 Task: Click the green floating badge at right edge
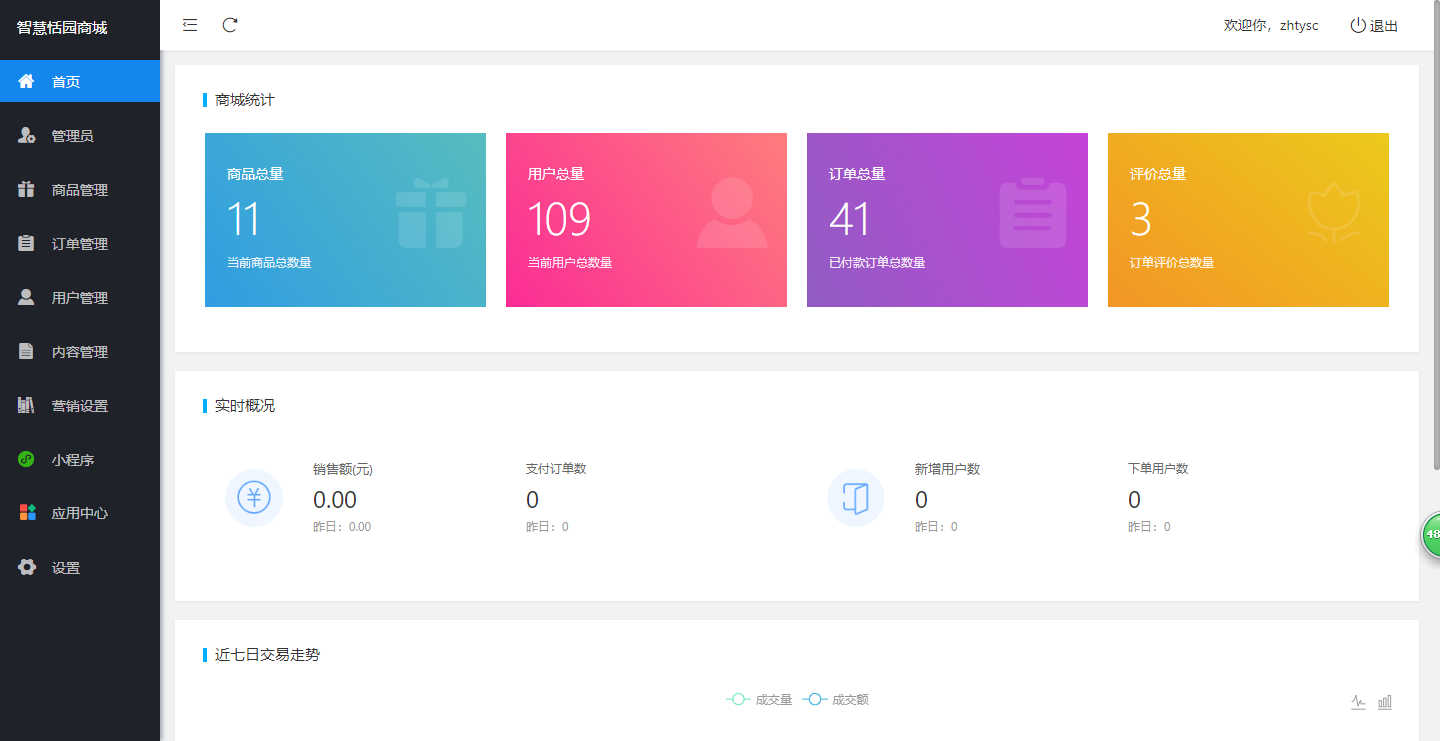tap(1431, 534)
